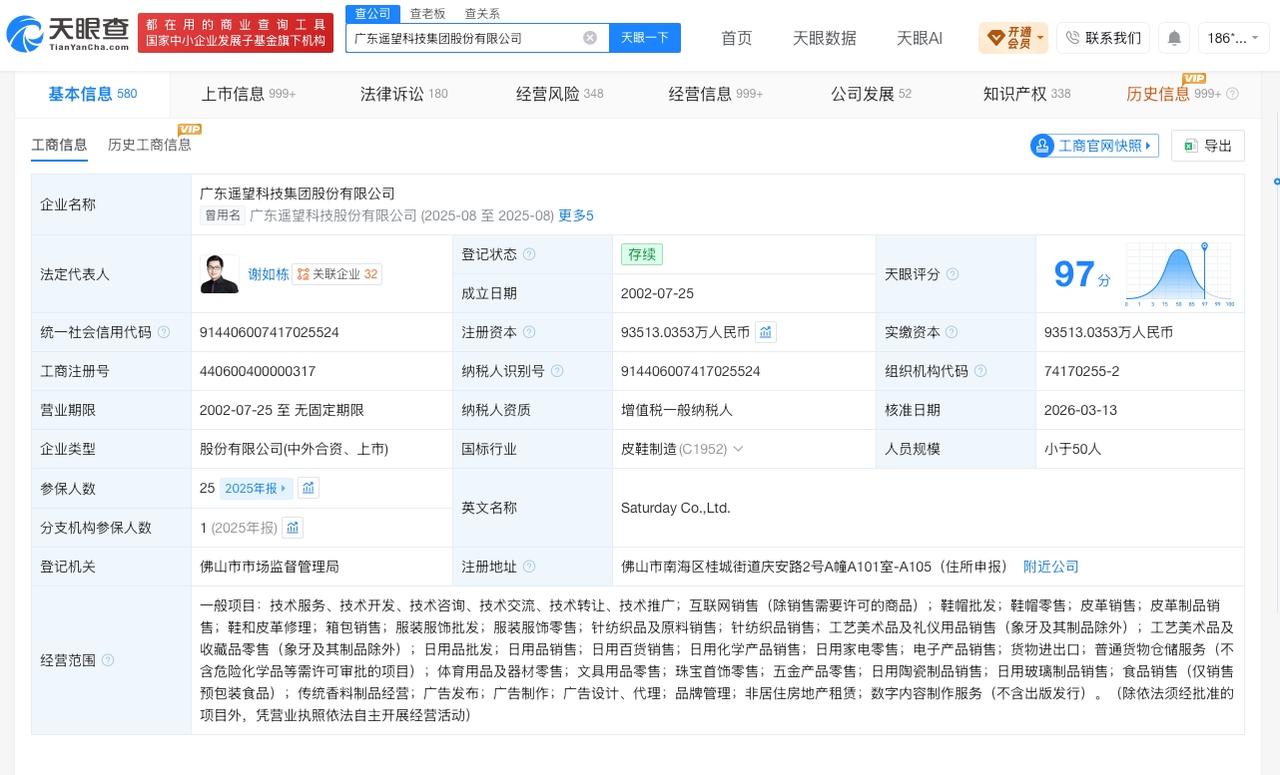
Task: Click the 天眼一下 search button
Action: pos(644,38)
